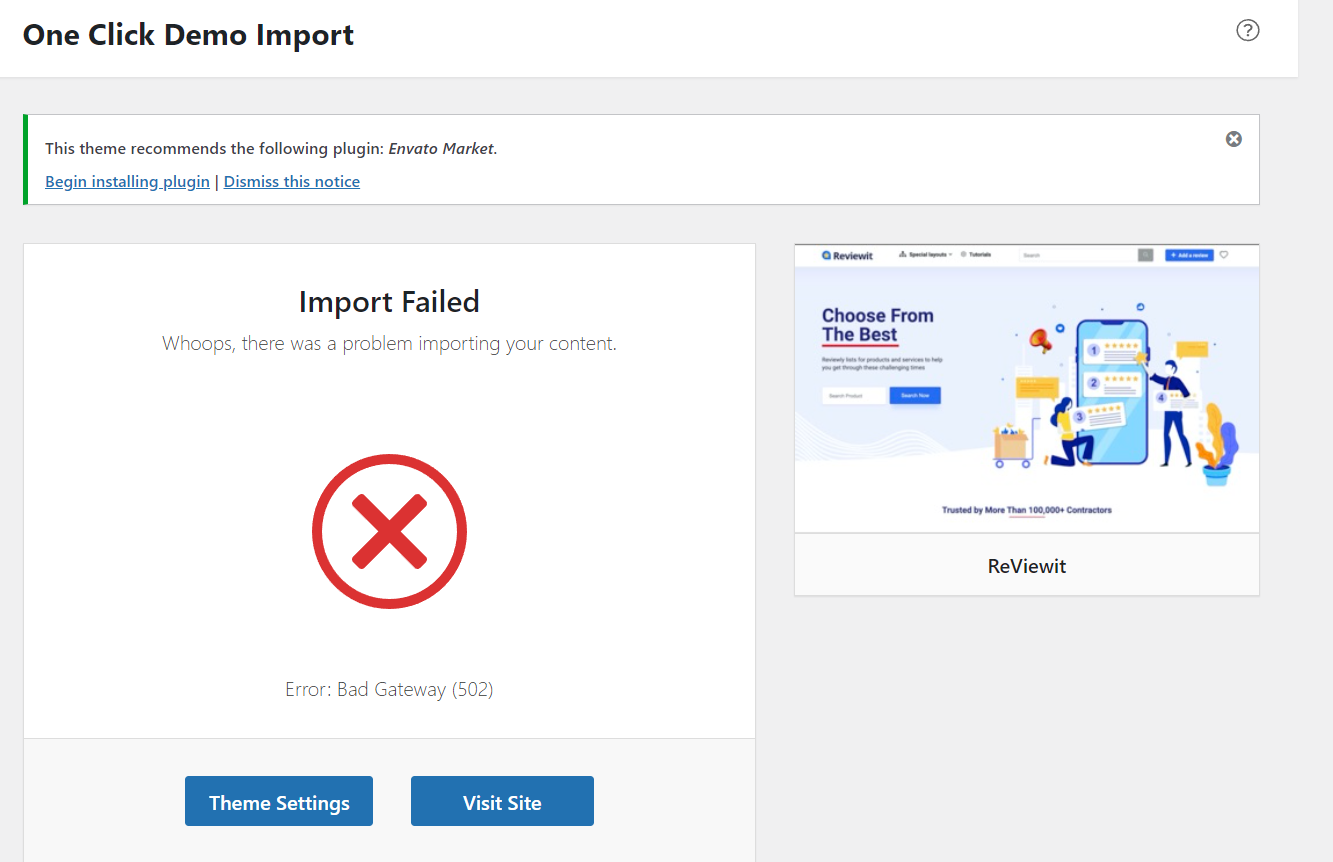
Task: Click the search magnifier icon in the preview navbar
Action: point(1145,255)
